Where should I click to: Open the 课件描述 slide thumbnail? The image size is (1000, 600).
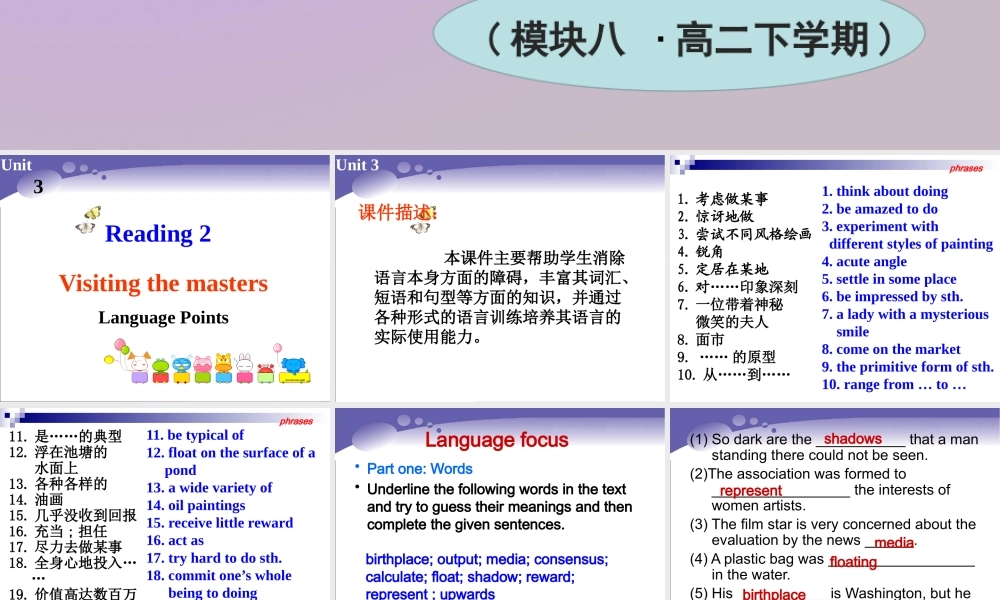click(x=499, y=278)
